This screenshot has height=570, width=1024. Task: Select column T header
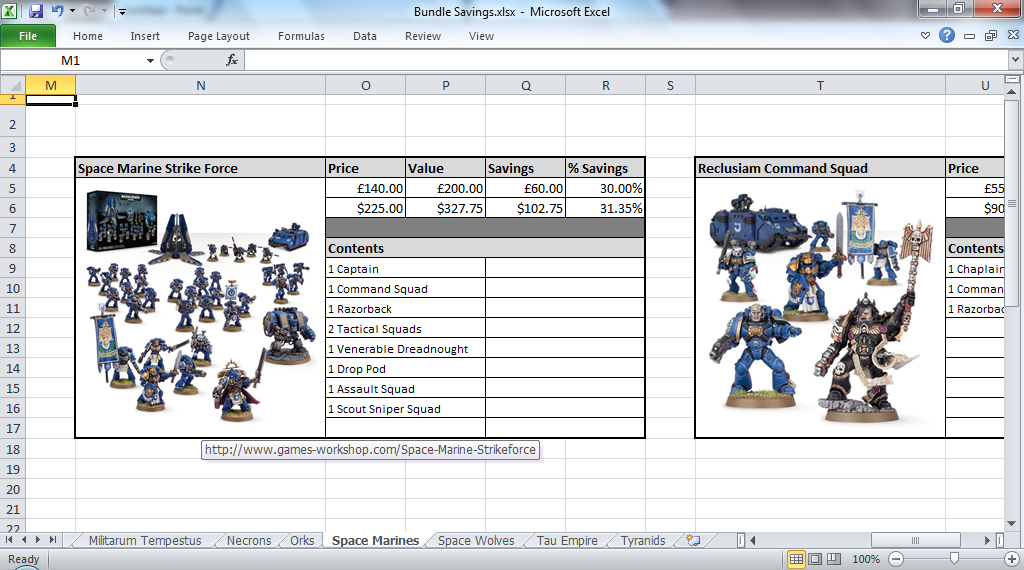click(820, 86)
